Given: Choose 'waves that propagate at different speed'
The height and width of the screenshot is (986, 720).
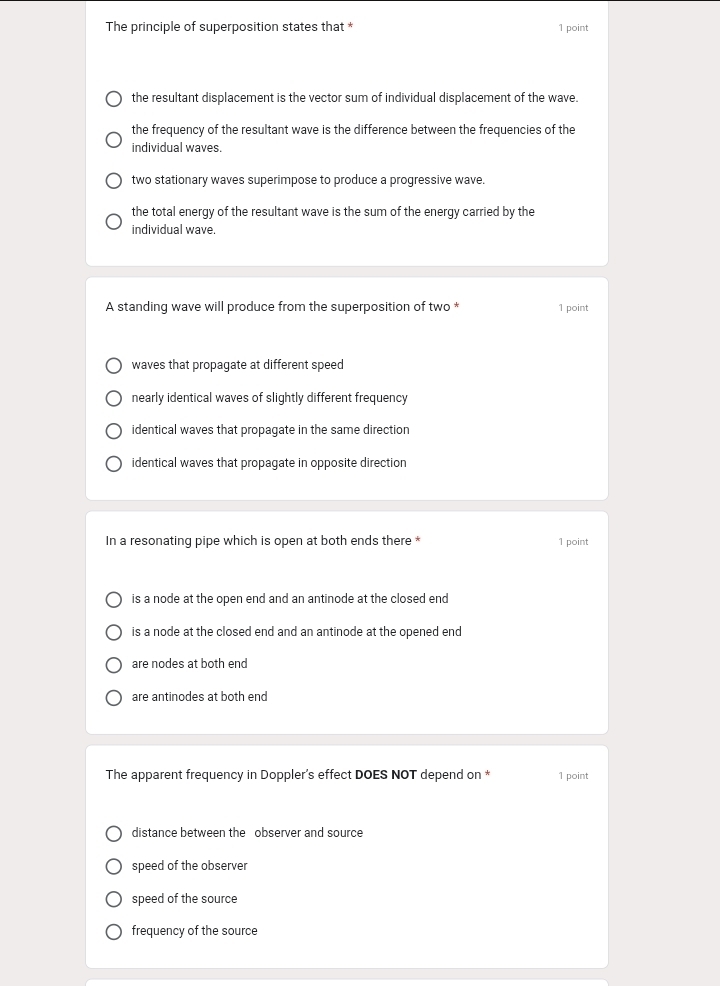Looking at the screenshot, I should coord(114,366).
